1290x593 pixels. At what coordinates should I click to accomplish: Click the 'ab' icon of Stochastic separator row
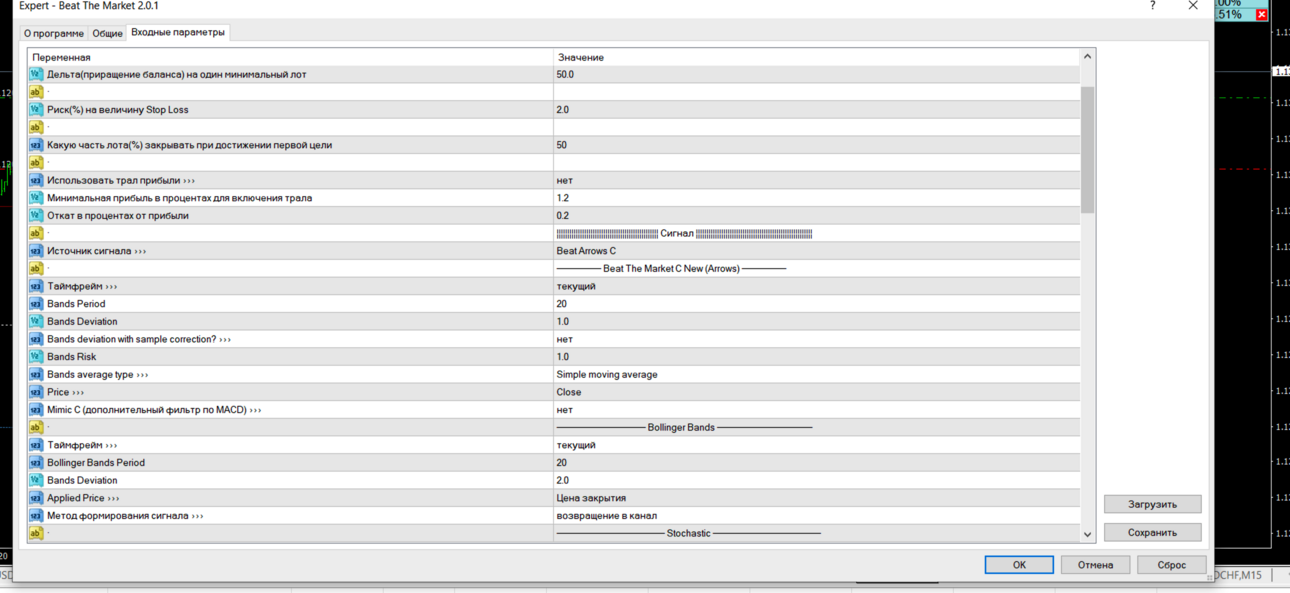[36, 533]
